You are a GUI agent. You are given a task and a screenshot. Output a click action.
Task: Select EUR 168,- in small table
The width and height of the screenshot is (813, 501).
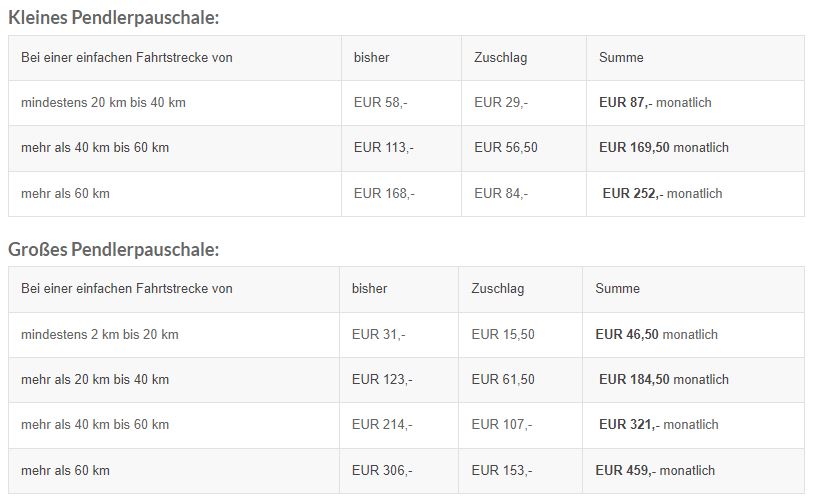(x=384, y=194)
